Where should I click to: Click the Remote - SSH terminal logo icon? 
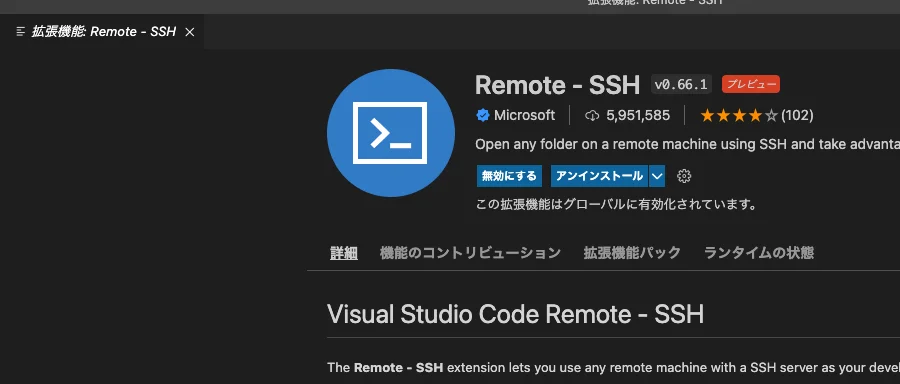[x=391, y=133]
